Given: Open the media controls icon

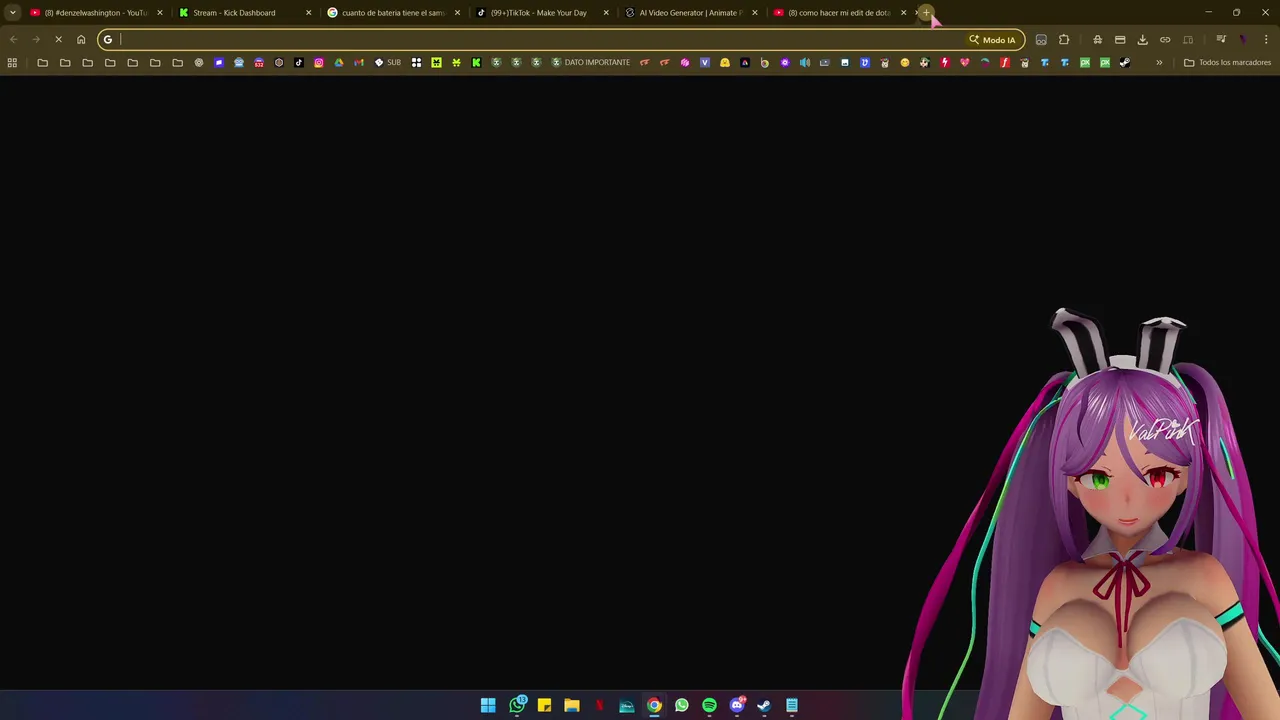Looking at the screenshot, I should pyautogui.click(x=1220, y=40).
